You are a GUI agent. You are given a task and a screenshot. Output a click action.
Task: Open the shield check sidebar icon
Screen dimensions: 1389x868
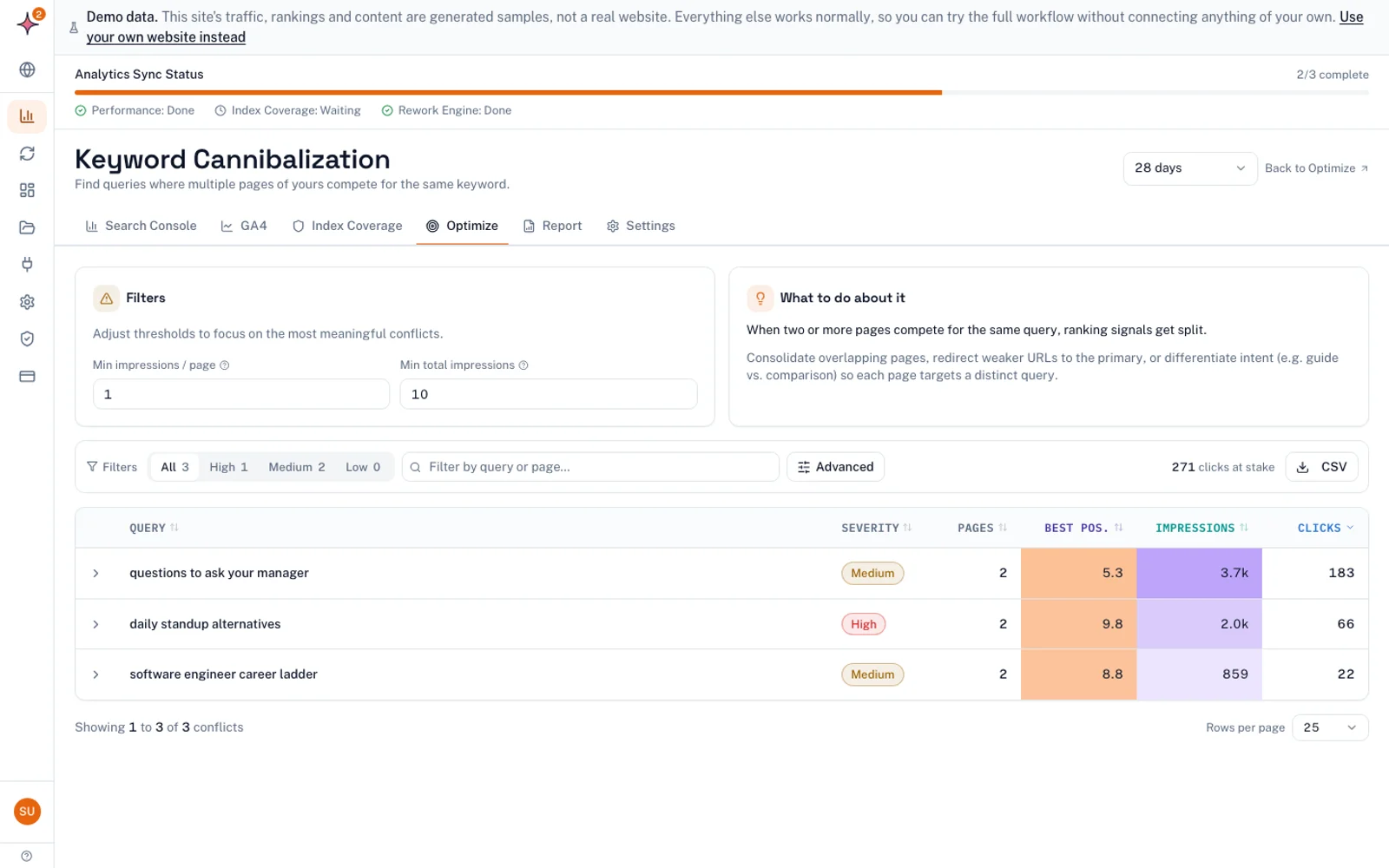click(x=27, y=339)
